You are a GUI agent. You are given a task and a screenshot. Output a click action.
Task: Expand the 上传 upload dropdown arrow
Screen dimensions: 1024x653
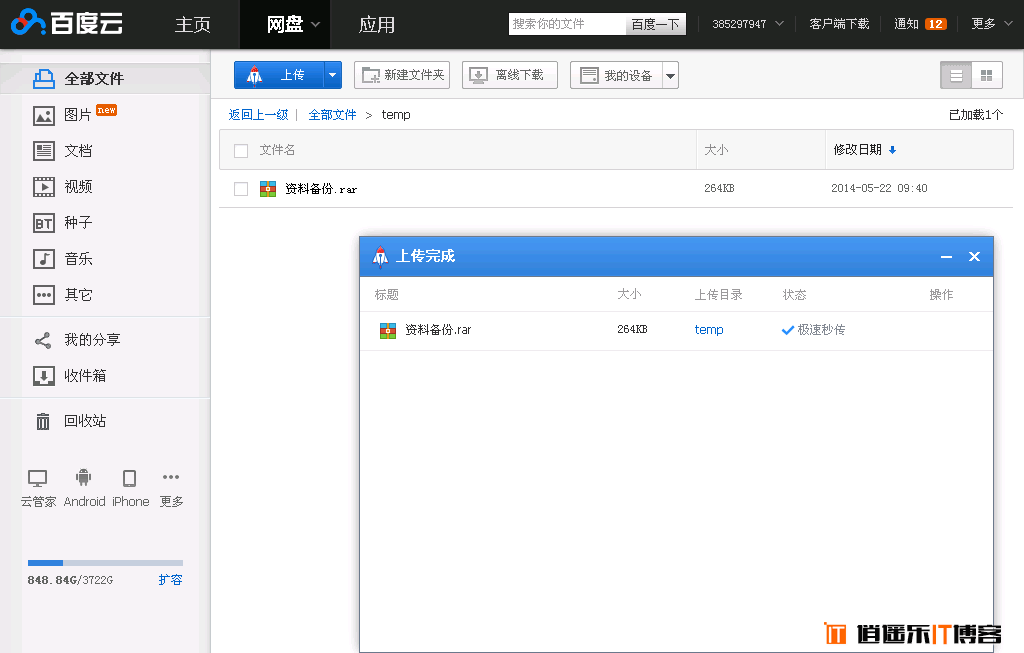[x=333, y=75]
